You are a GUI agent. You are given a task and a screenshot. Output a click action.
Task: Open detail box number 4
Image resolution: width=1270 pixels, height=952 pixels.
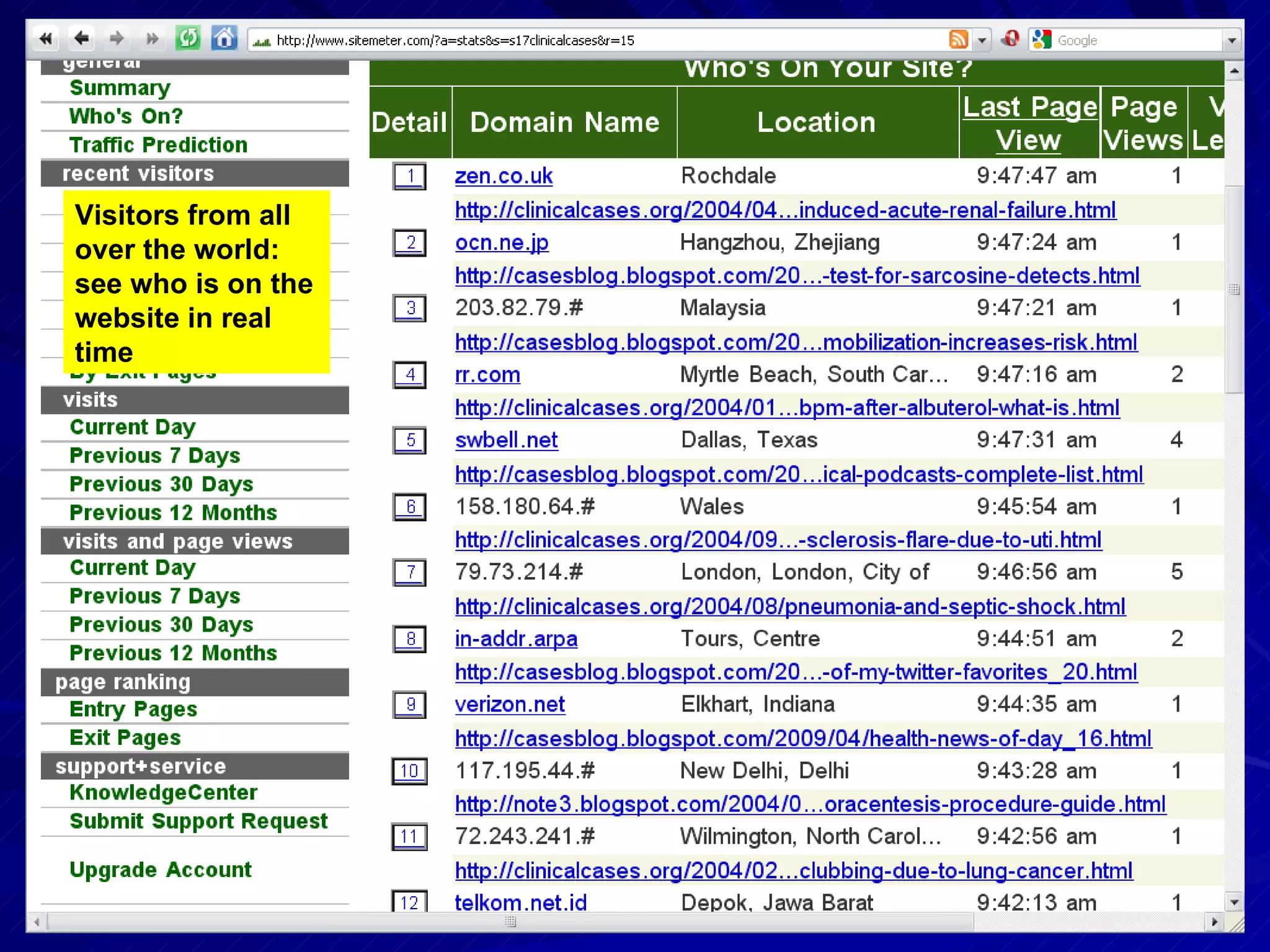point(410,374)
